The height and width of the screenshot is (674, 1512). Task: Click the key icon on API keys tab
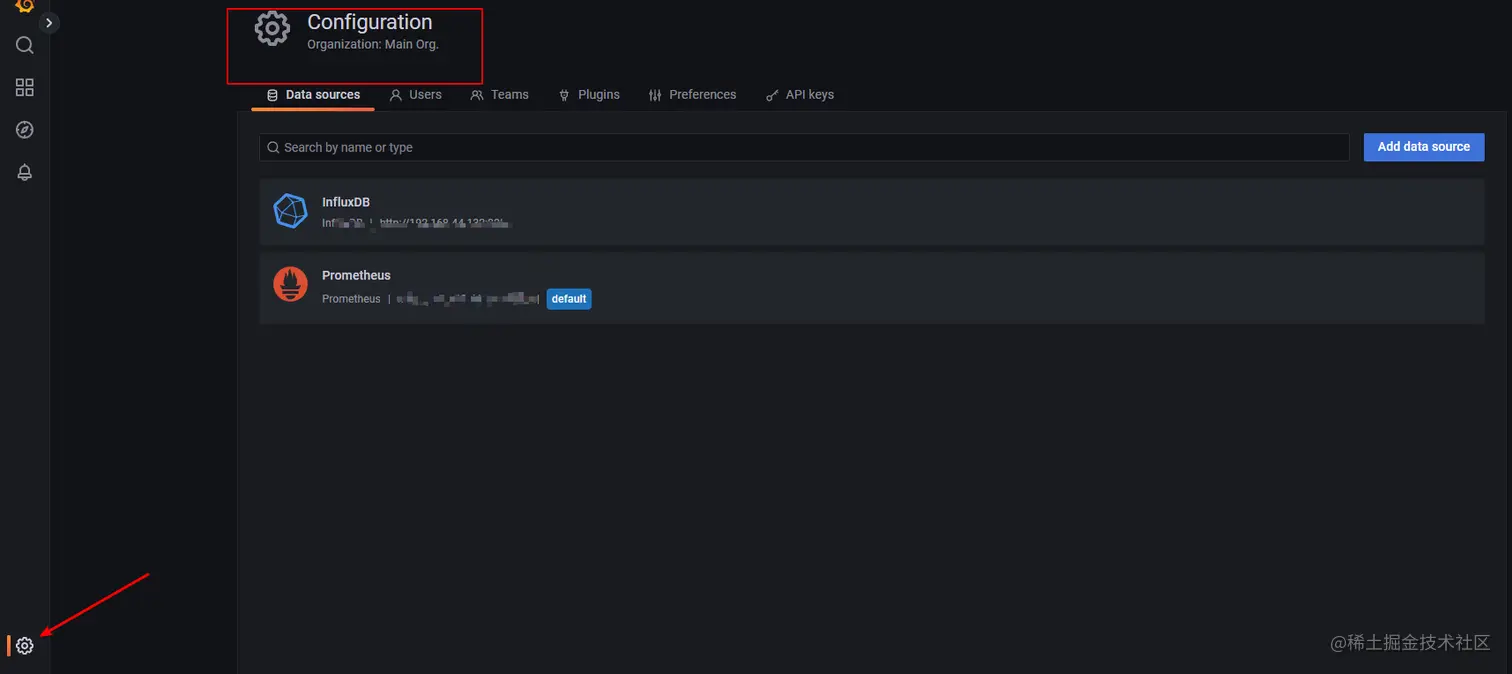(772, 95)
